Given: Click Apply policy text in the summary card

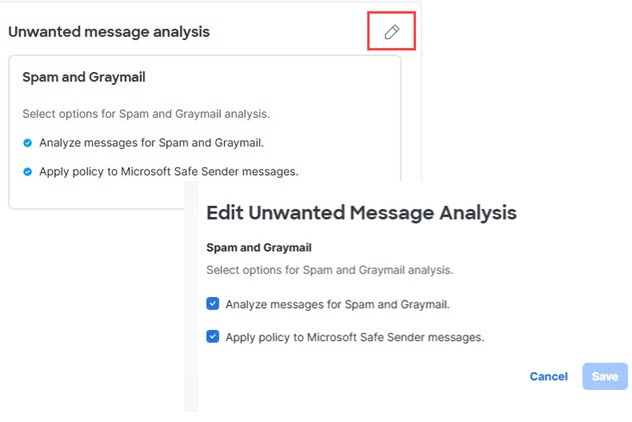Looking at the screenshot, I should pyautogui.click(x=168, y=171).
